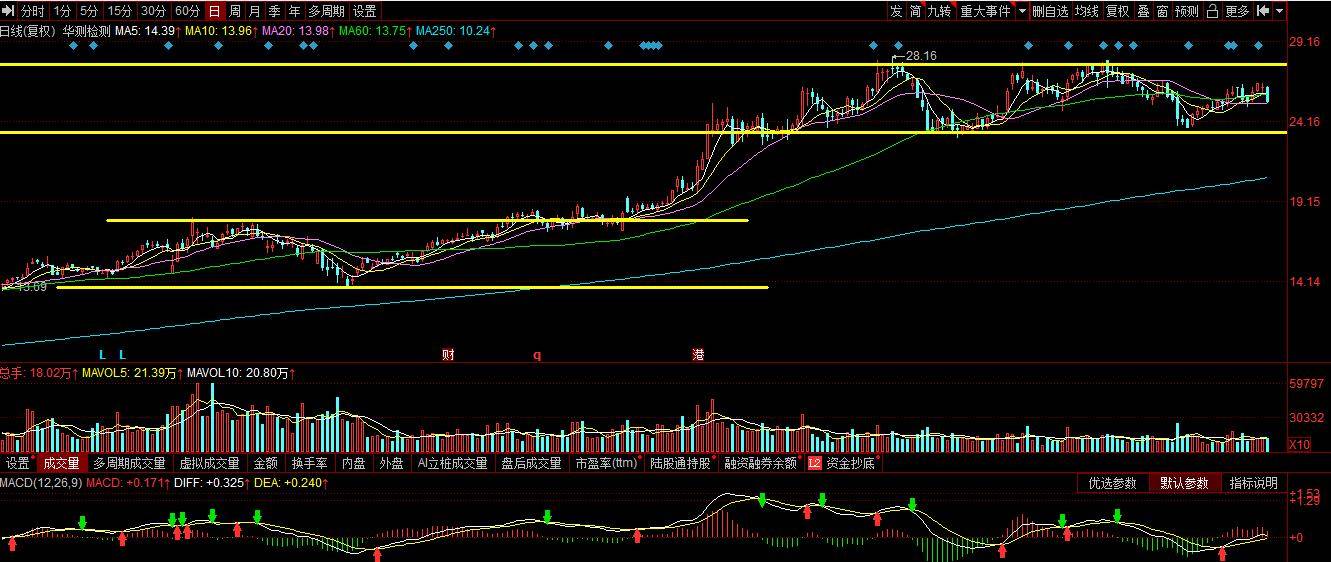Image resolution: width=1331 pixels, height=562 pixels.
Task: Click the 财 financial marker on chart
Action: 447,355
